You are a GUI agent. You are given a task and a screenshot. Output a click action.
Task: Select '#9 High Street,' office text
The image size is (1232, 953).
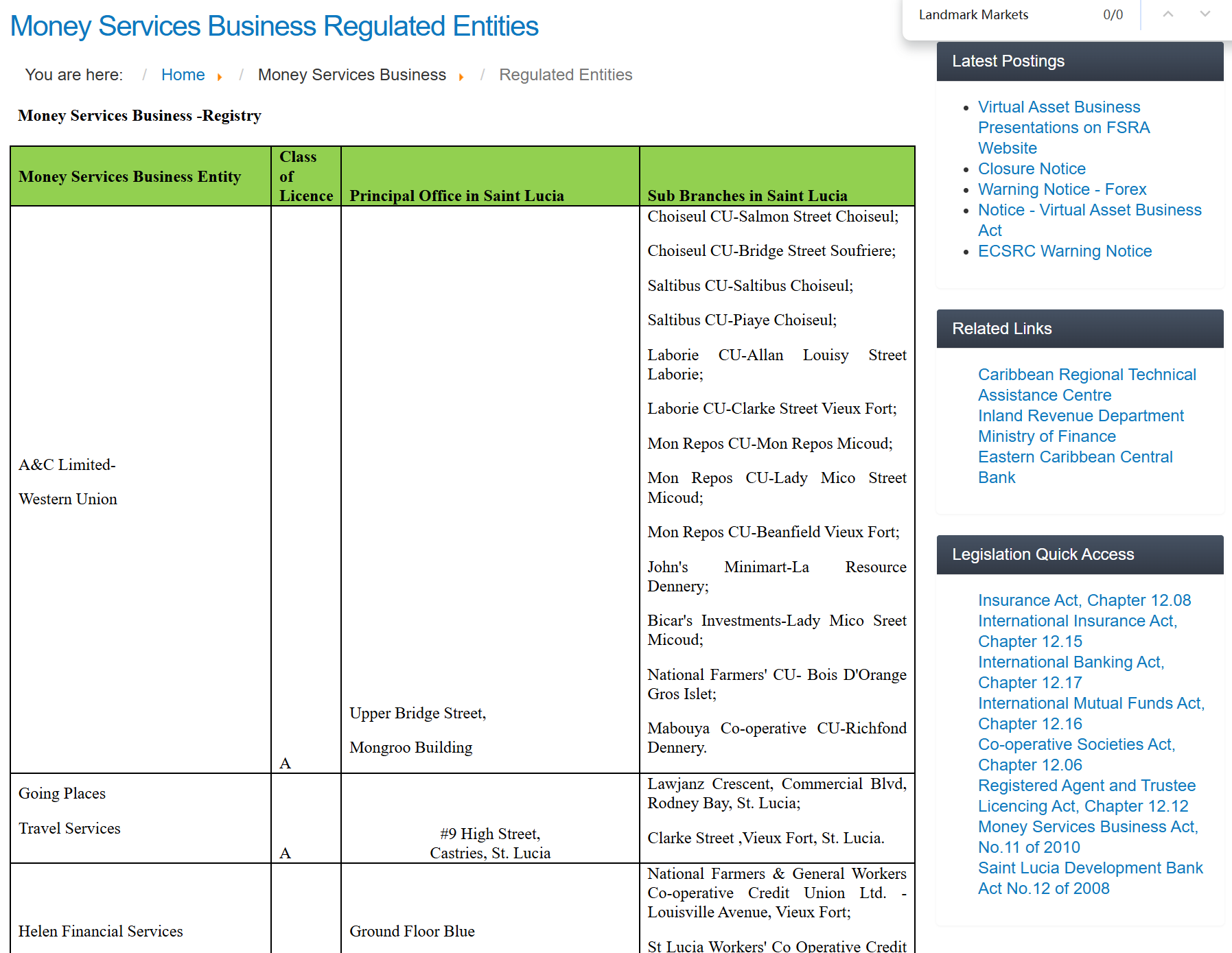[490, 834]
